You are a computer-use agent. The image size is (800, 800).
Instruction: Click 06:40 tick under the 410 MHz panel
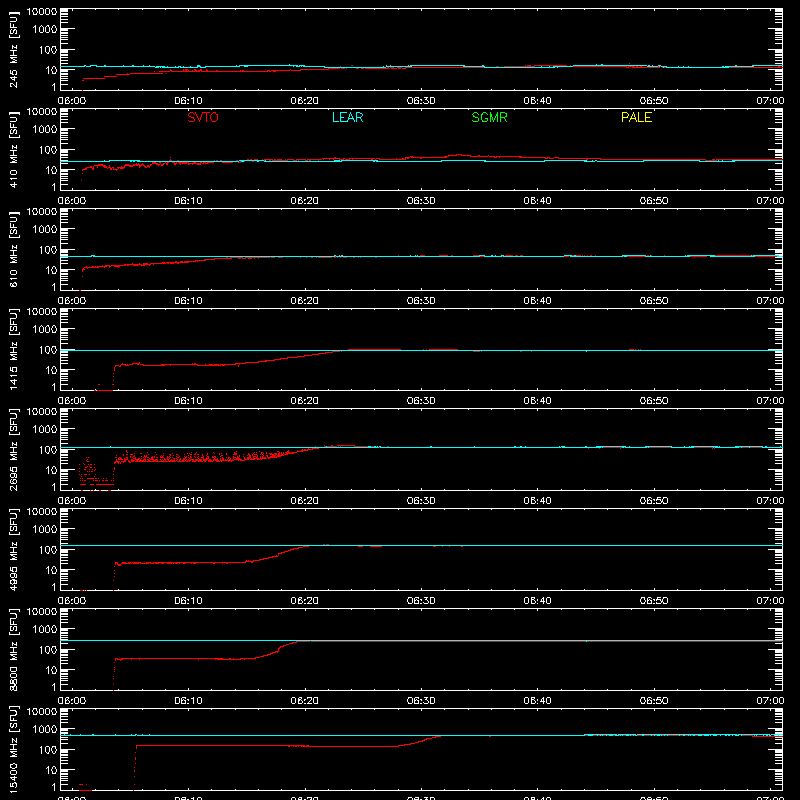537,201
